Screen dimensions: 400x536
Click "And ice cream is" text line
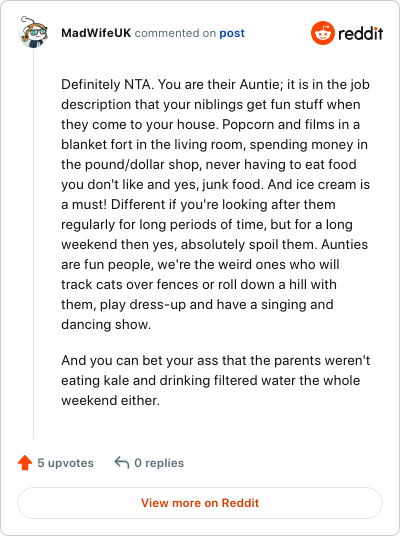(x=319, y=185)
